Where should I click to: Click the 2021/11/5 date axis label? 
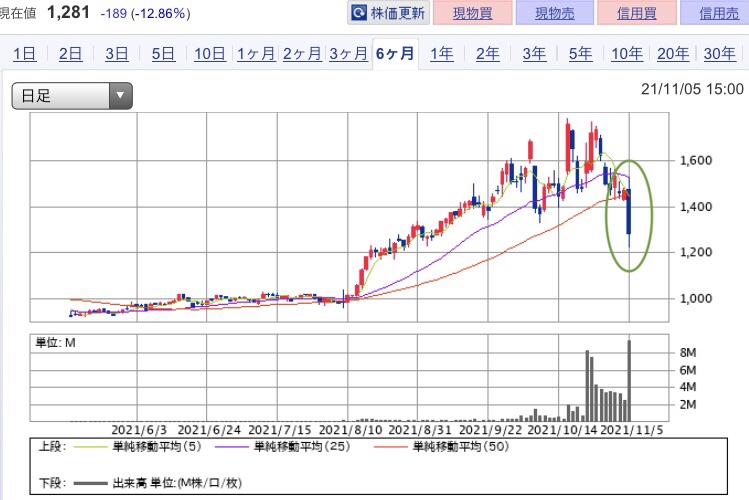[631, 430]
